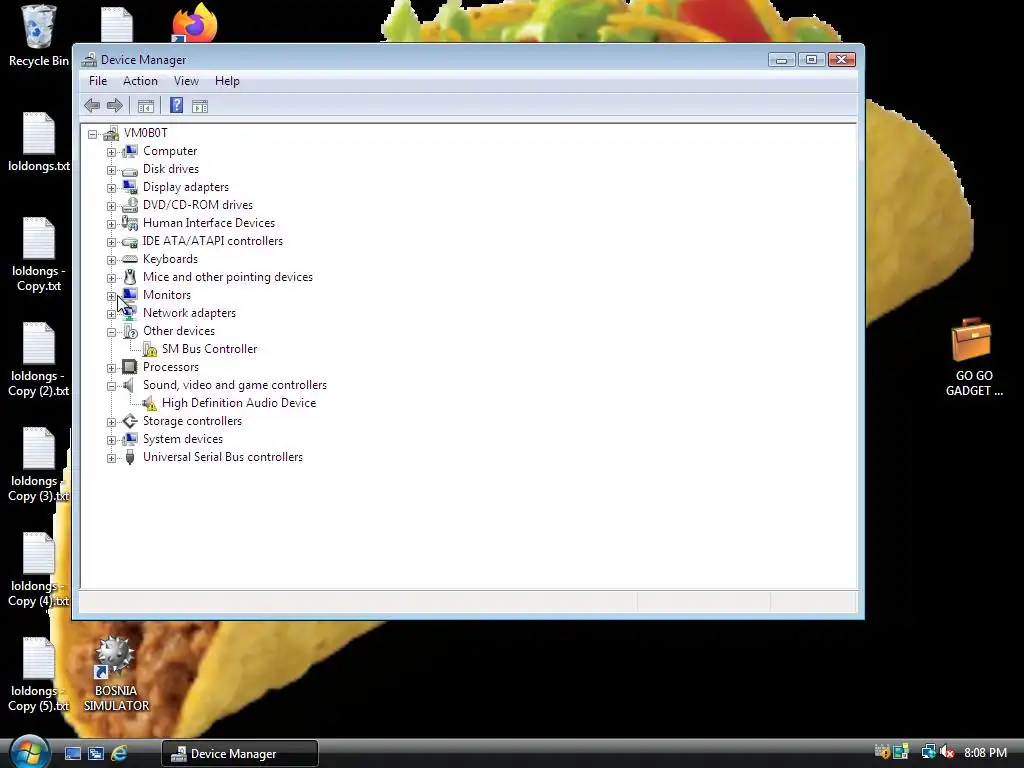The image size is (1024, 768).
Task: Collapse Sound, video and game controllers
Action: pyautogui.click(x=112, y=386)
